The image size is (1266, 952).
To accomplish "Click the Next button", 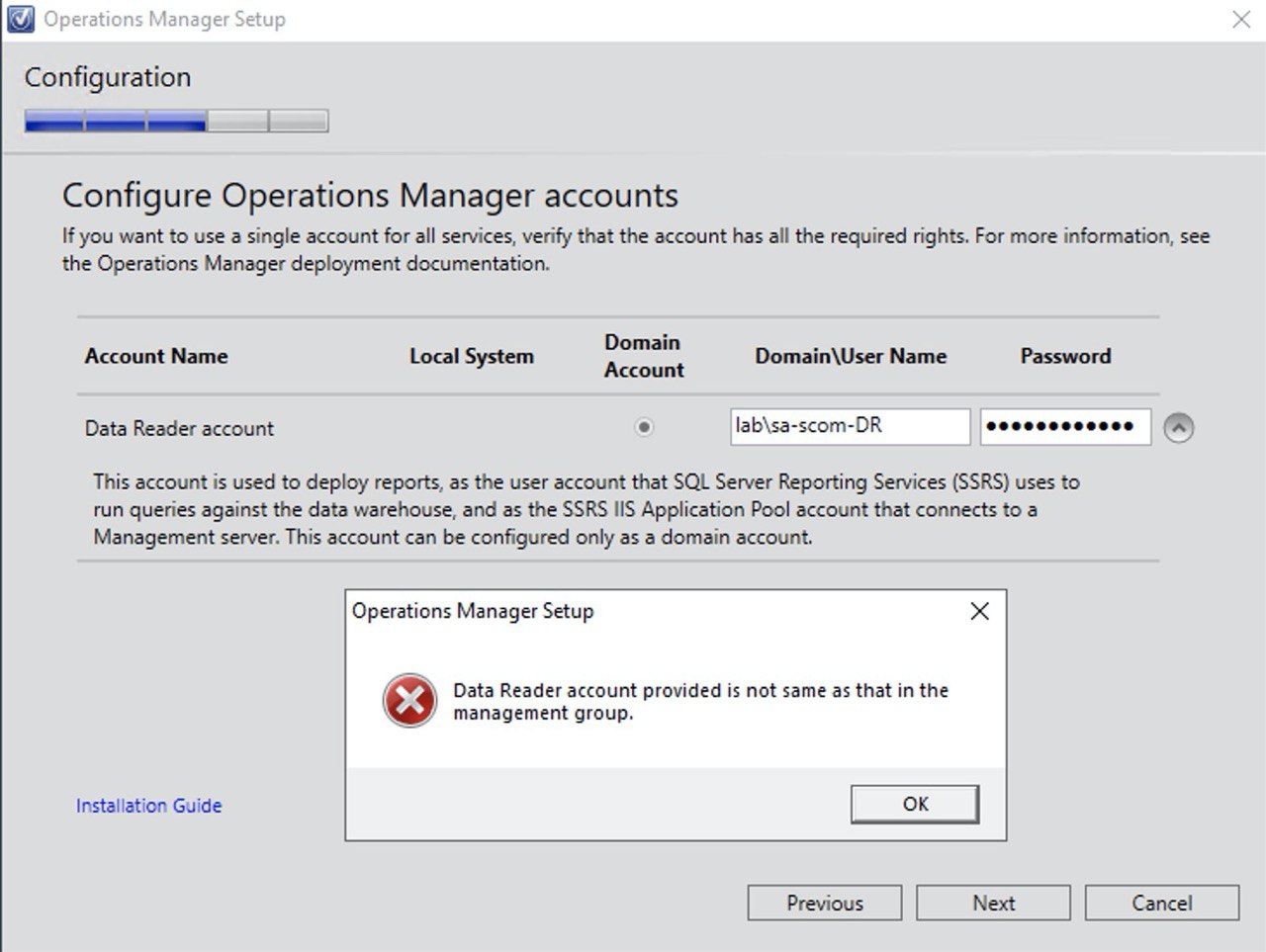I will tap(993, 903).
